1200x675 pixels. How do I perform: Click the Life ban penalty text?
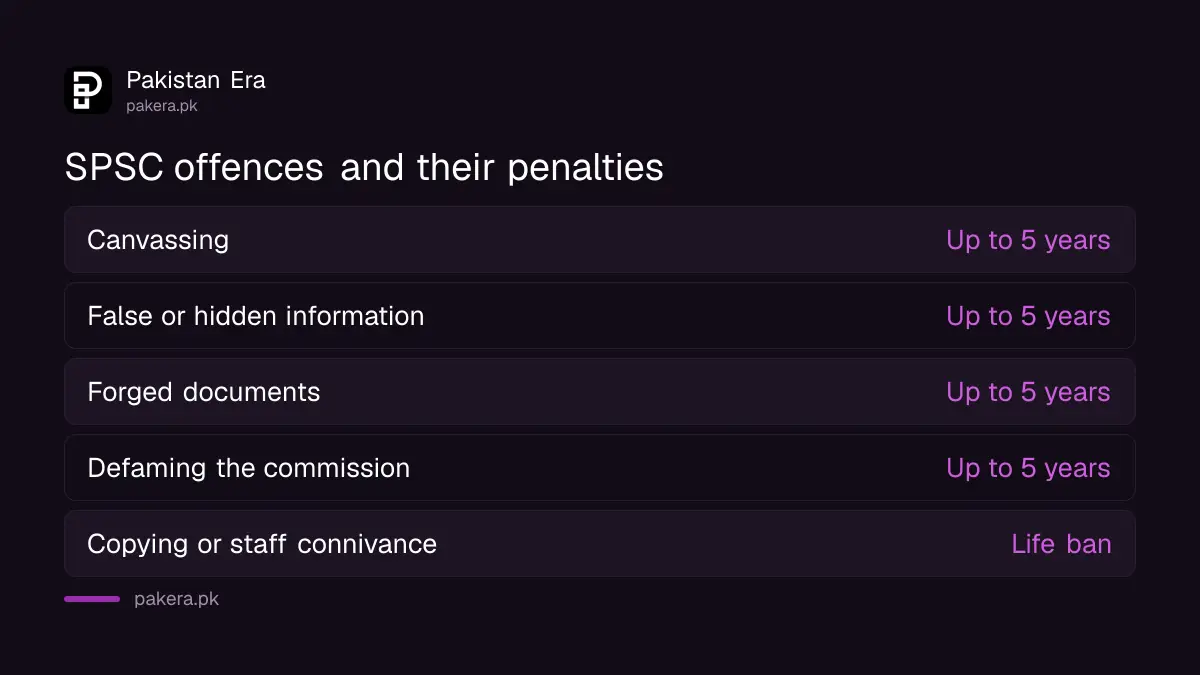point(1061,544)
